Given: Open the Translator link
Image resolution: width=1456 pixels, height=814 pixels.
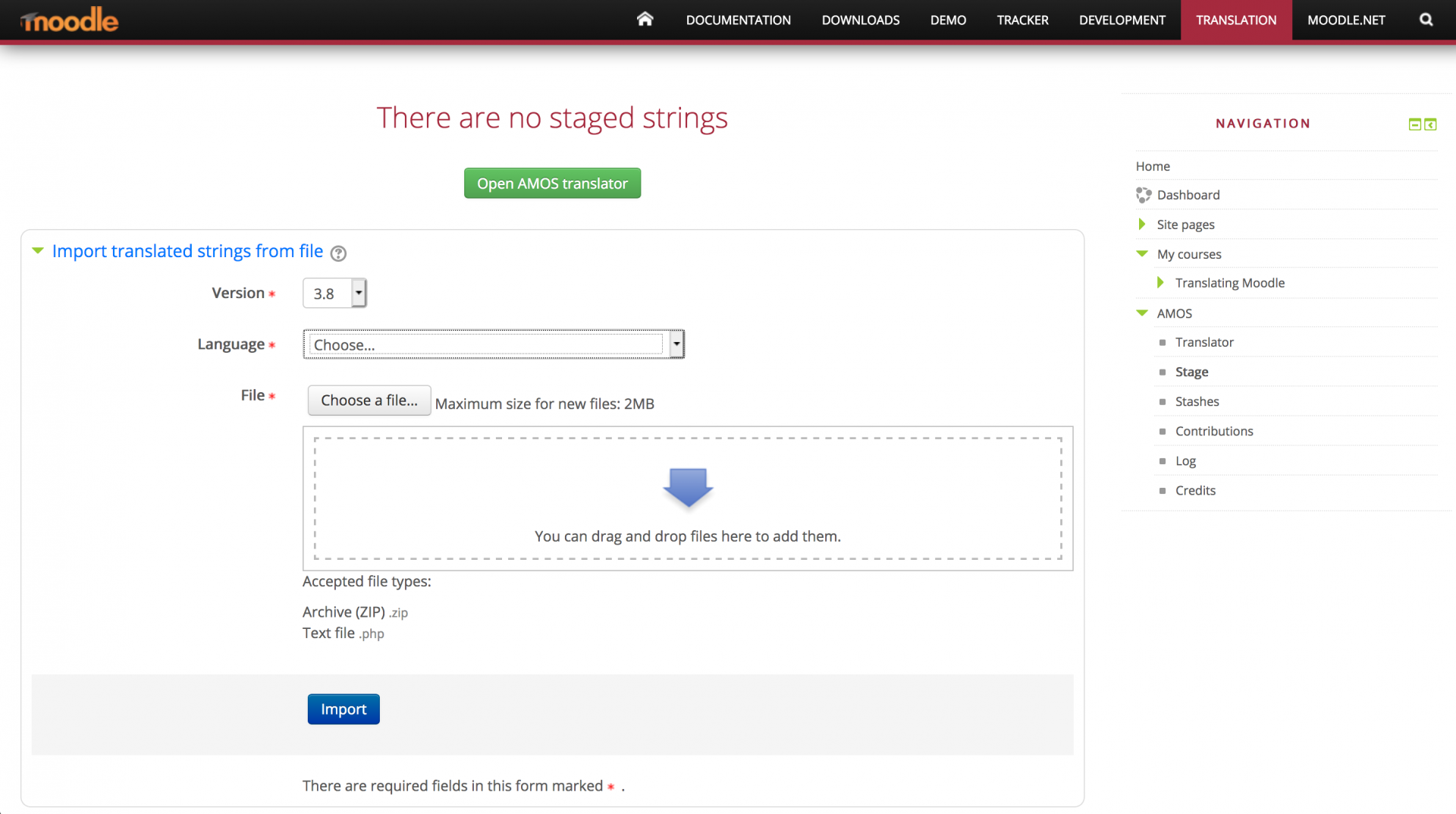Looking at the screenshot, I should coord(1204,342).
